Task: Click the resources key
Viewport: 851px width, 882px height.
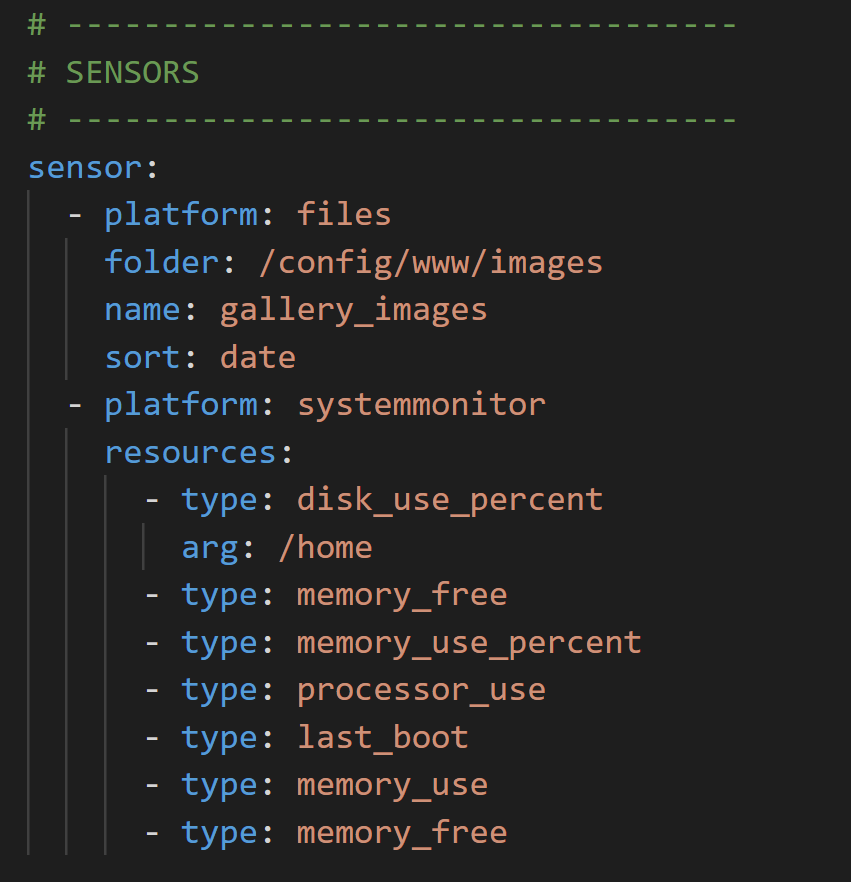Action: pyautogui.click(x=190, y=452)
